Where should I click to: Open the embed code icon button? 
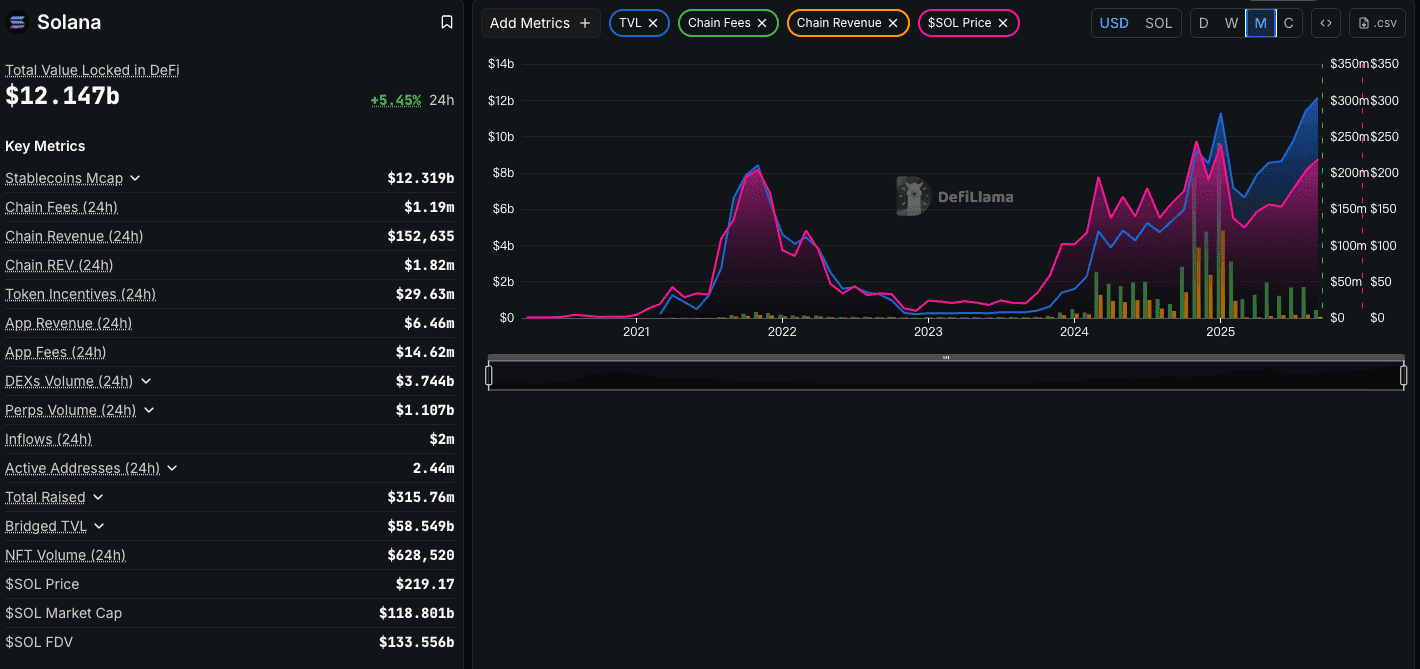click(1325, 23)
